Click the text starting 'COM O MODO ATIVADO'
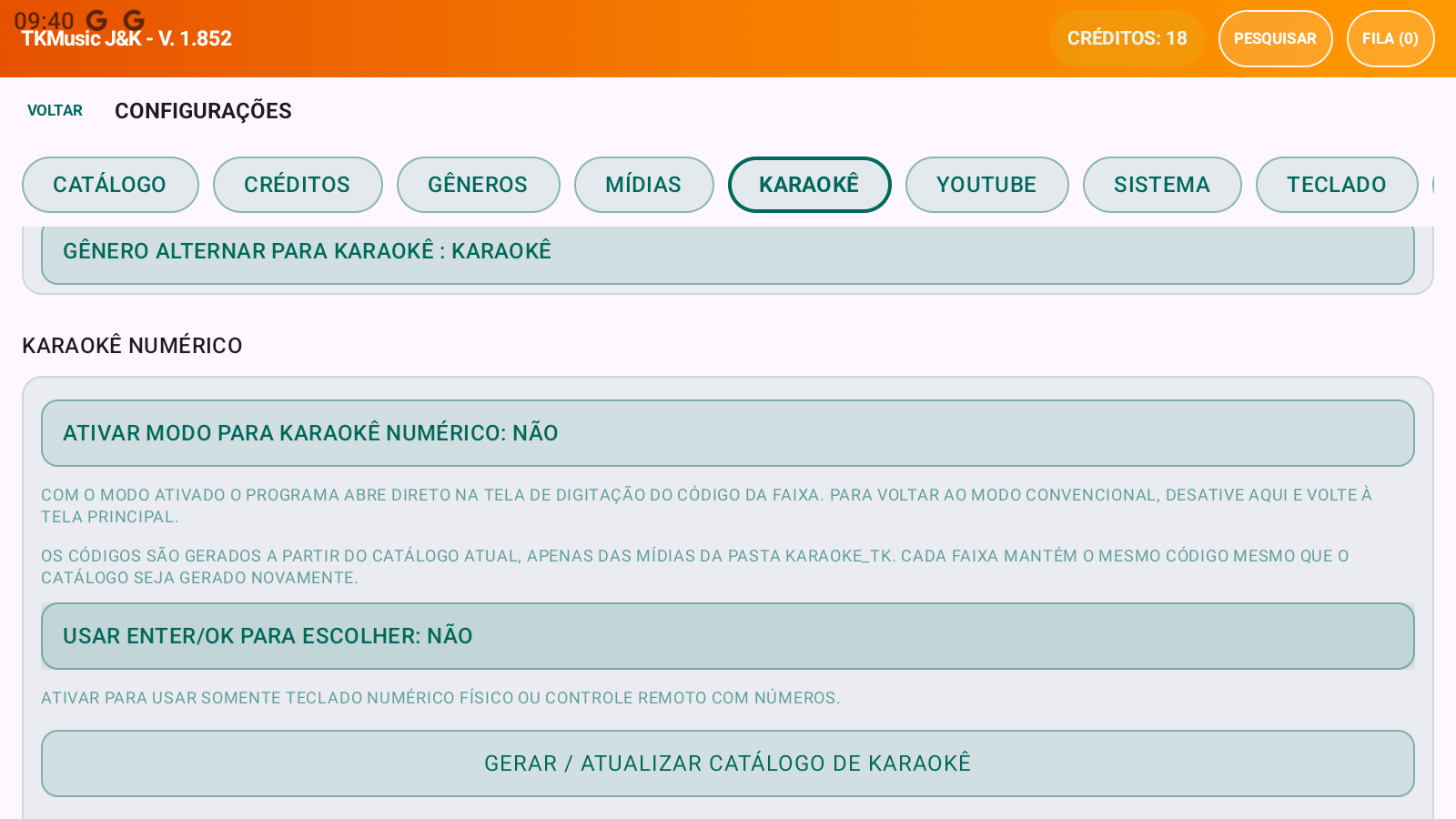This screenshot has height=819, width=1456. pos(706,506)
